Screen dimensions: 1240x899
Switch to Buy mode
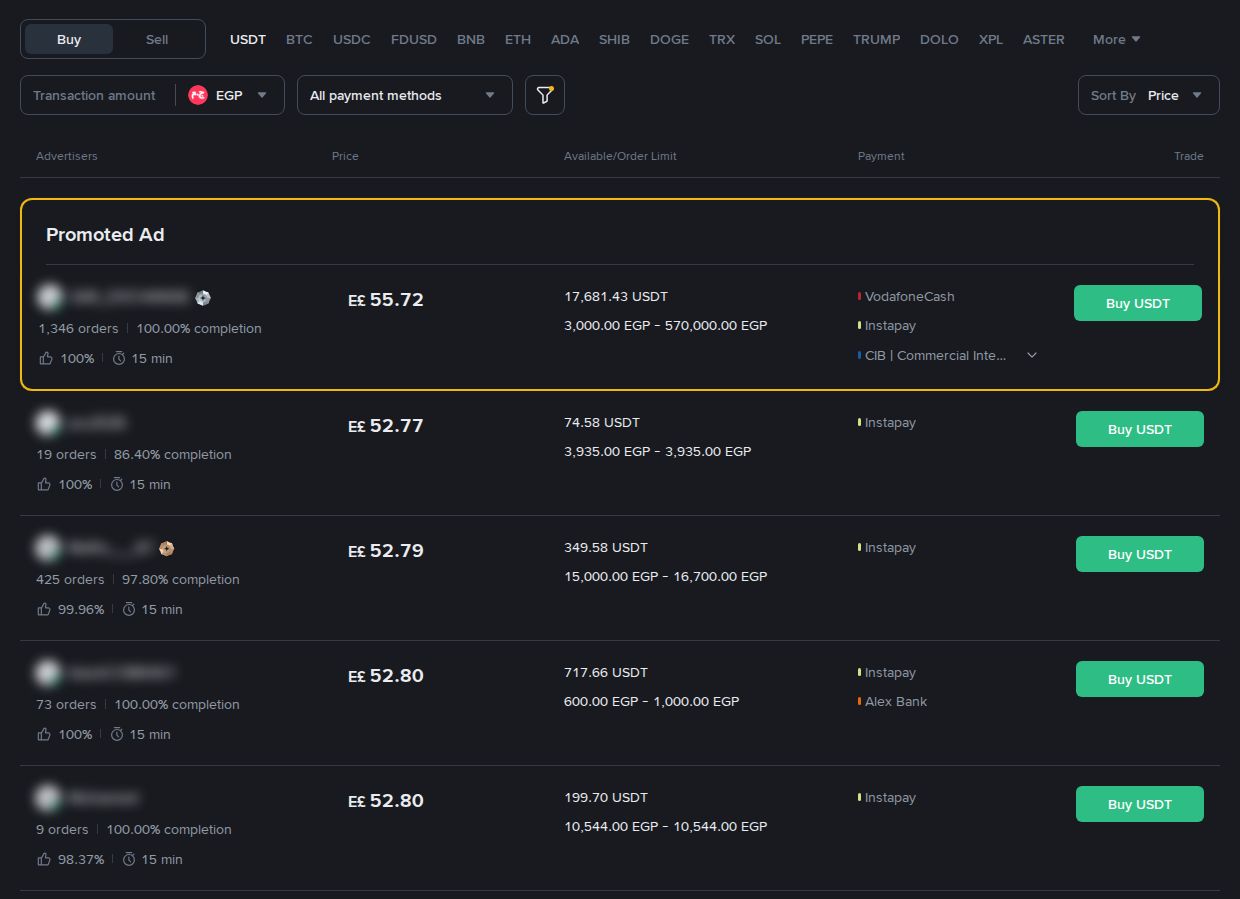69,39
